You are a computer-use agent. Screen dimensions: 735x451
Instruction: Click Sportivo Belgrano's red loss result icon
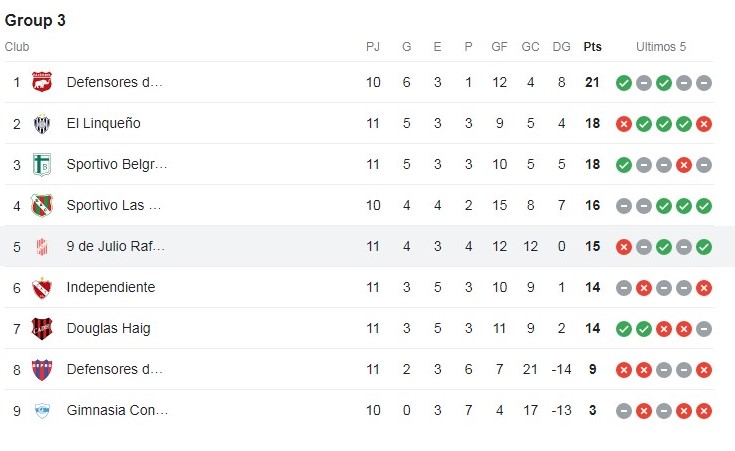(x=684, y=165)
